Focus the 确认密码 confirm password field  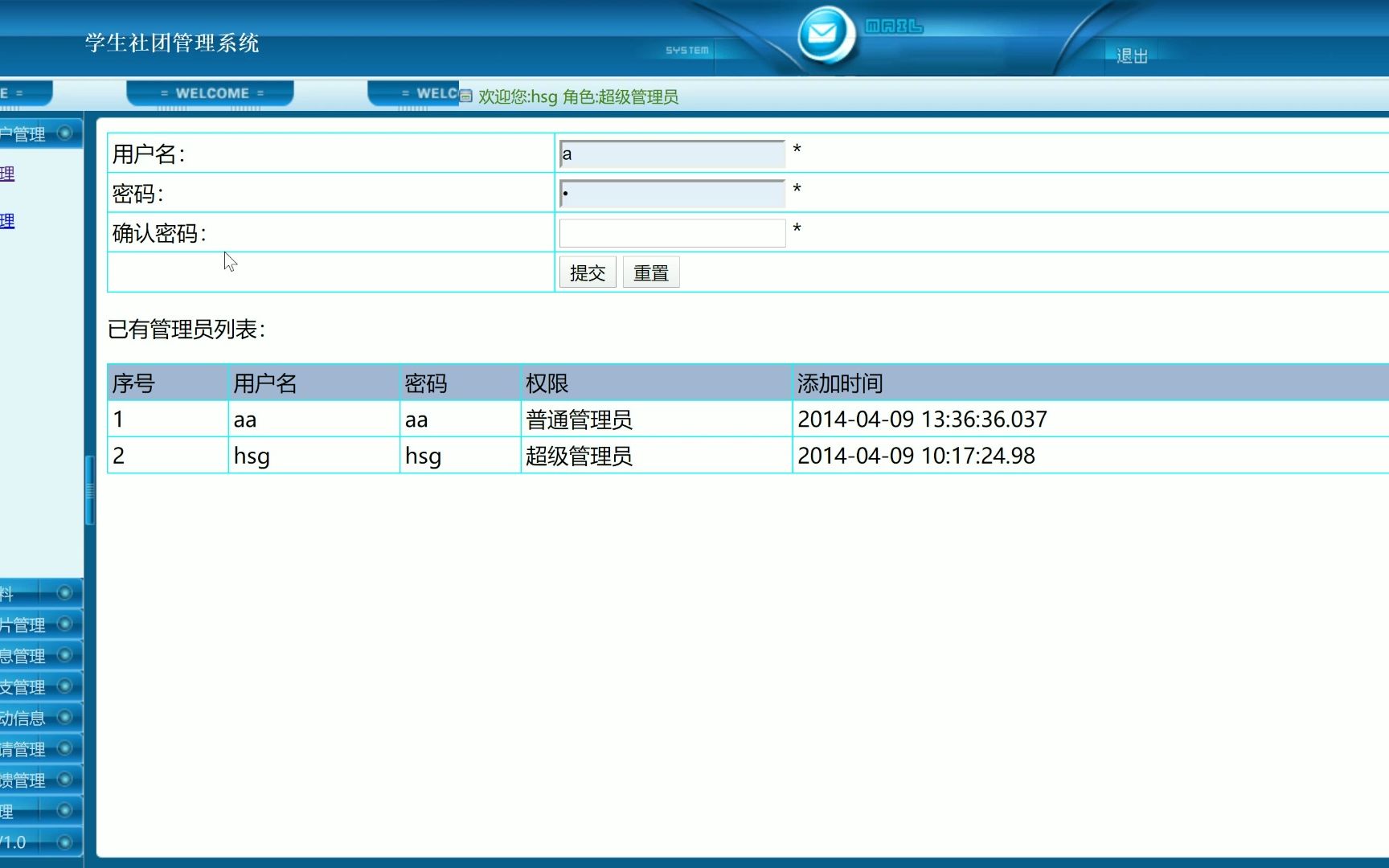coord(672,232)
